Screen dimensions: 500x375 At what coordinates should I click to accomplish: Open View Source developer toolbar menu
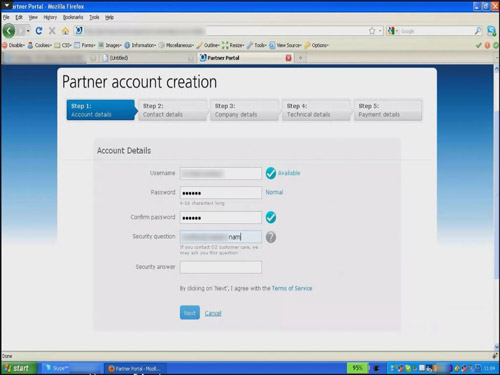pos(285,45)
